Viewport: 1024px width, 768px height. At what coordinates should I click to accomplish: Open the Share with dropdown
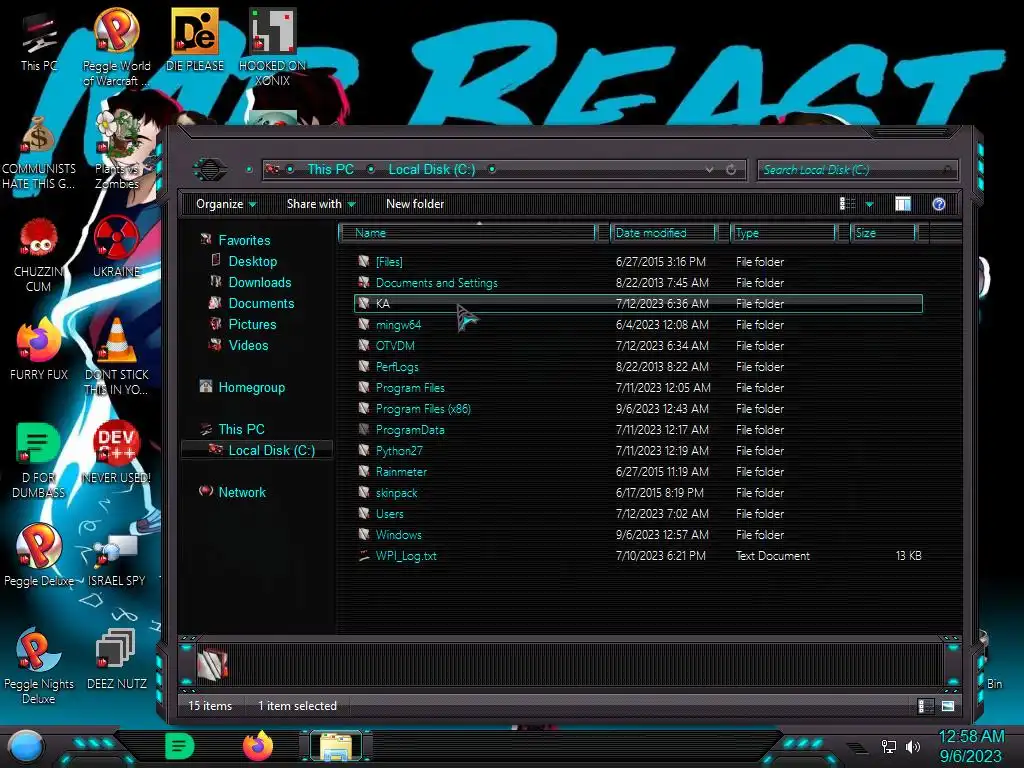321,204
